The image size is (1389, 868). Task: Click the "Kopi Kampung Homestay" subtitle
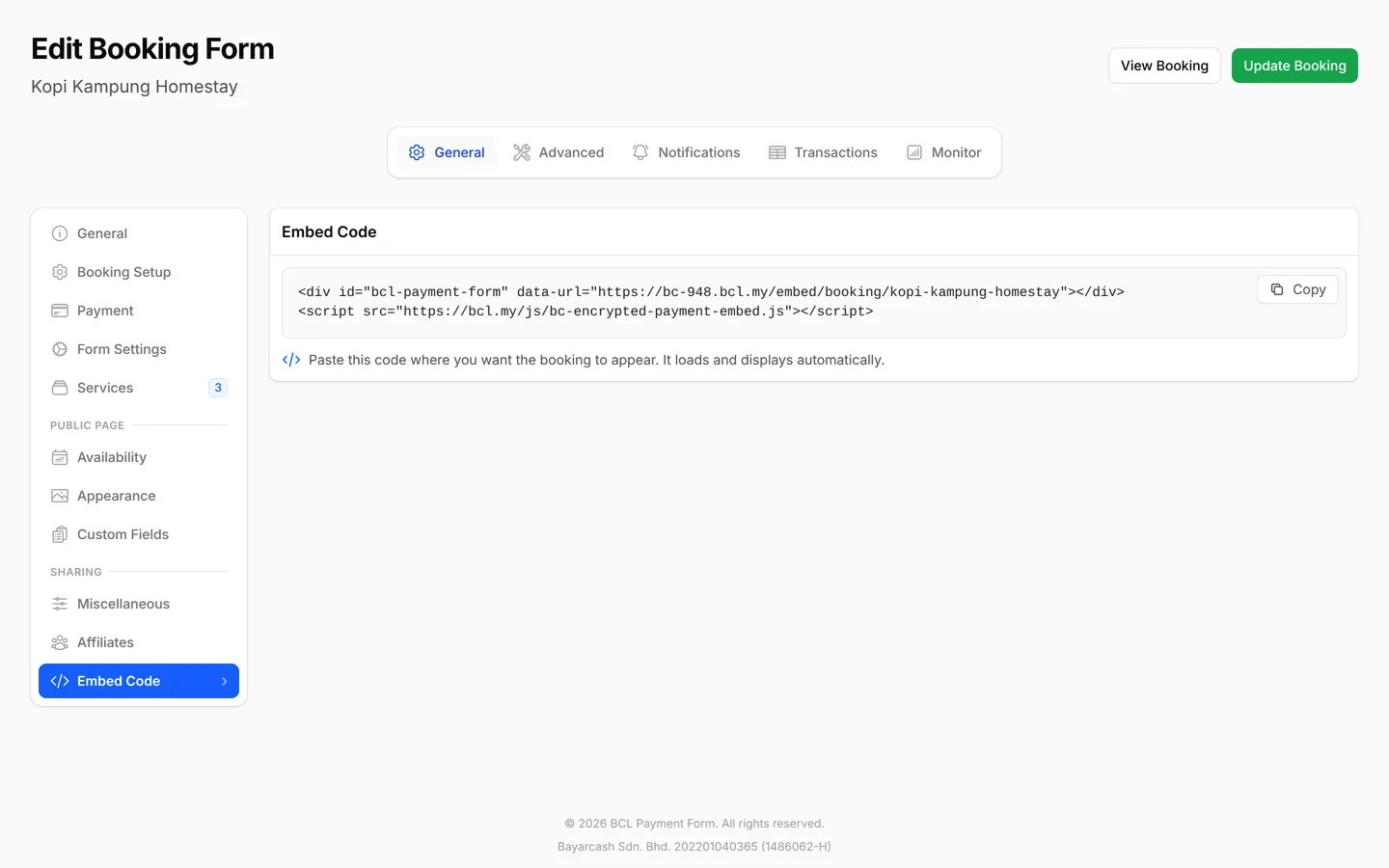tap(134, 87)
